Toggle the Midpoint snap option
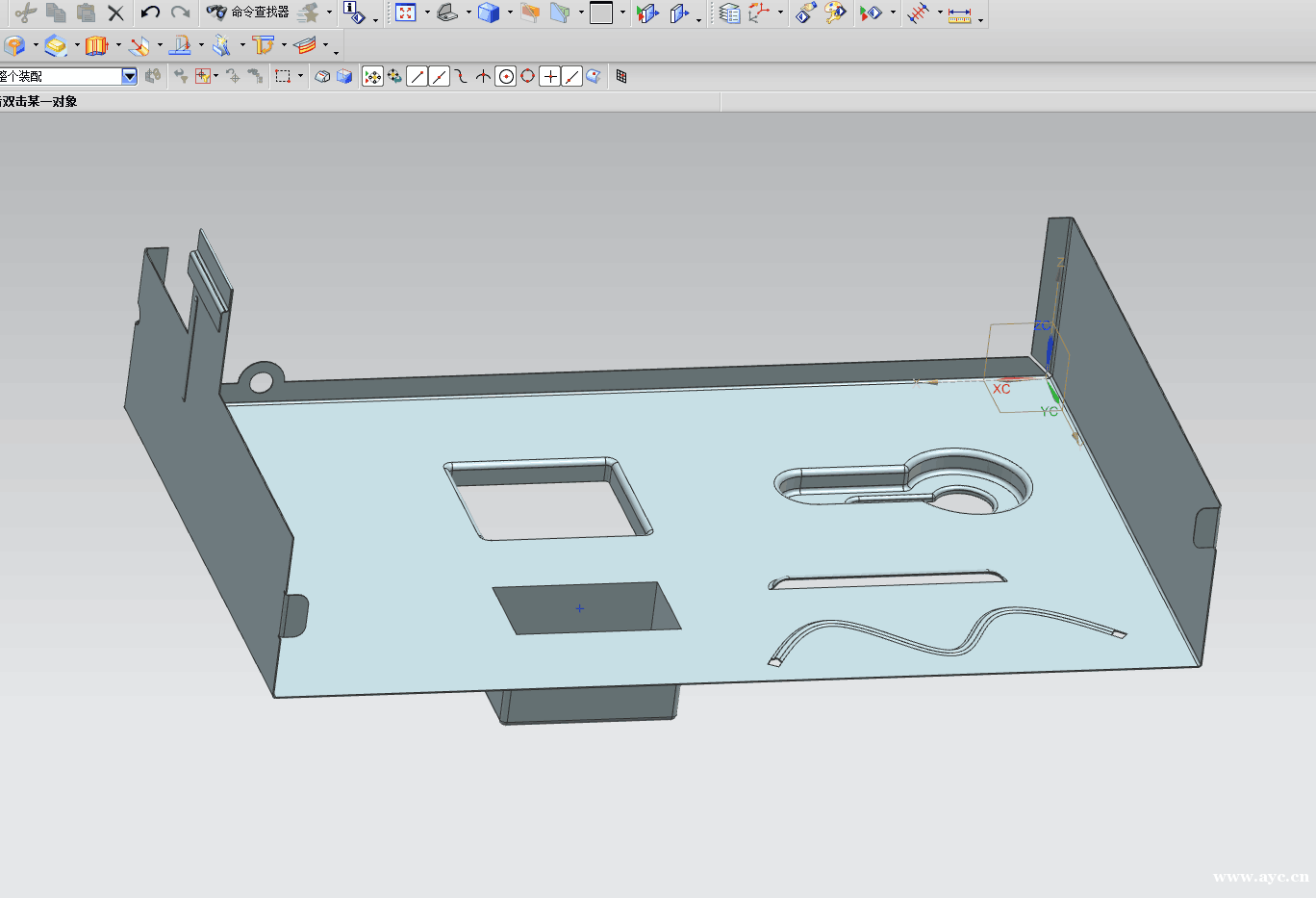The image size is (1316, 898). (x=439, y=76)
